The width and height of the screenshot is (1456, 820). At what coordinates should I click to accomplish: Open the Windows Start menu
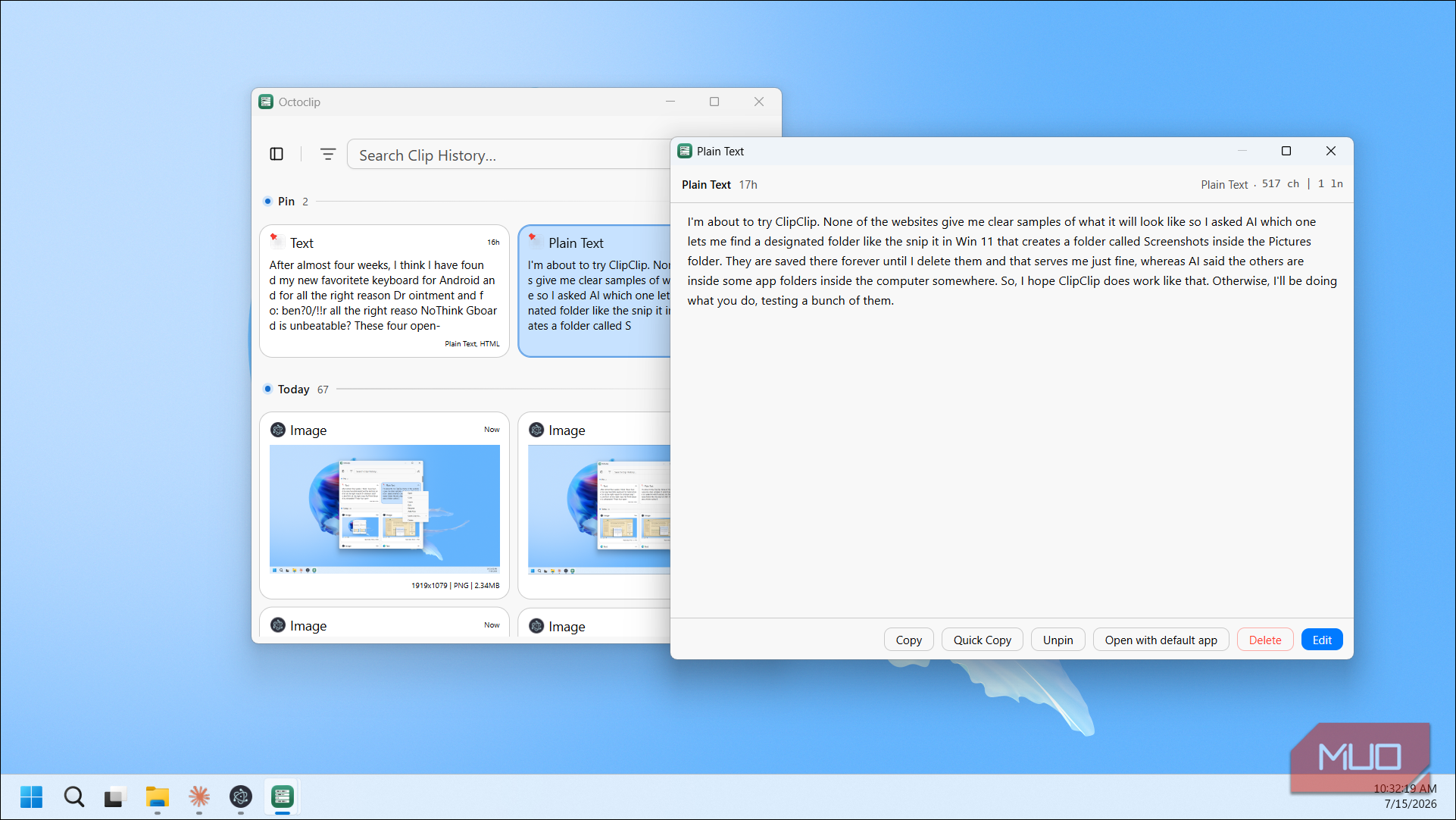pos(31,797)
